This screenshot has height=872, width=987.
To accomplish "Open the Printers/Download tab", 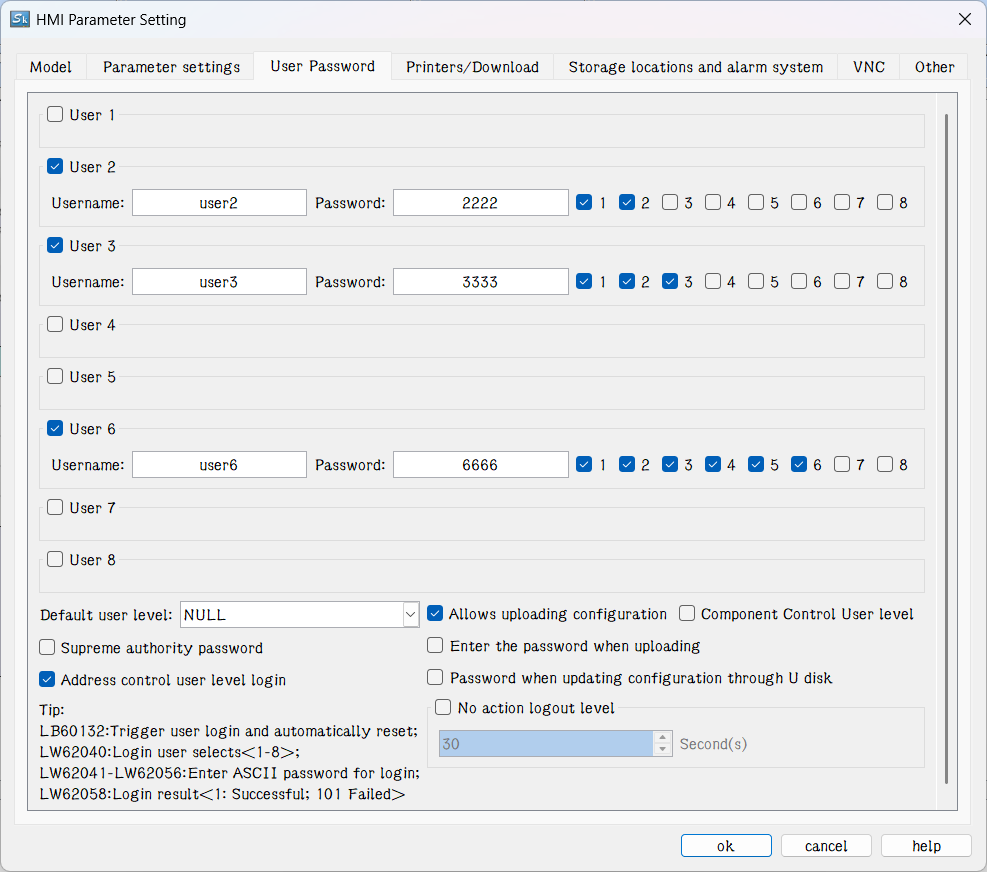I will tap(472, 67).
